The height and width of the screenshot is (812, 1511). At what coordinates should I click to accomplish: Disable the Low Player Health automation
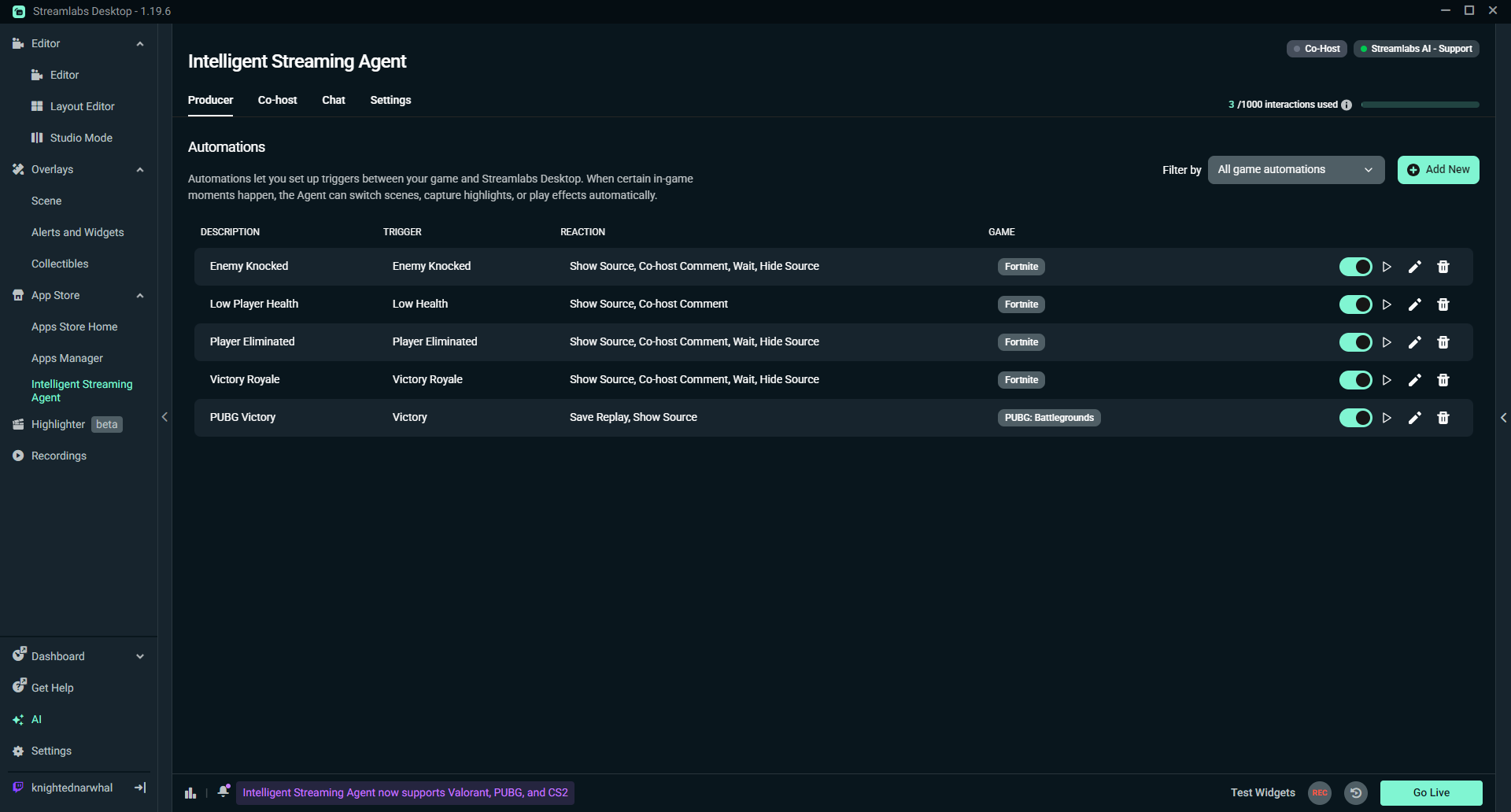(1355, 304)
